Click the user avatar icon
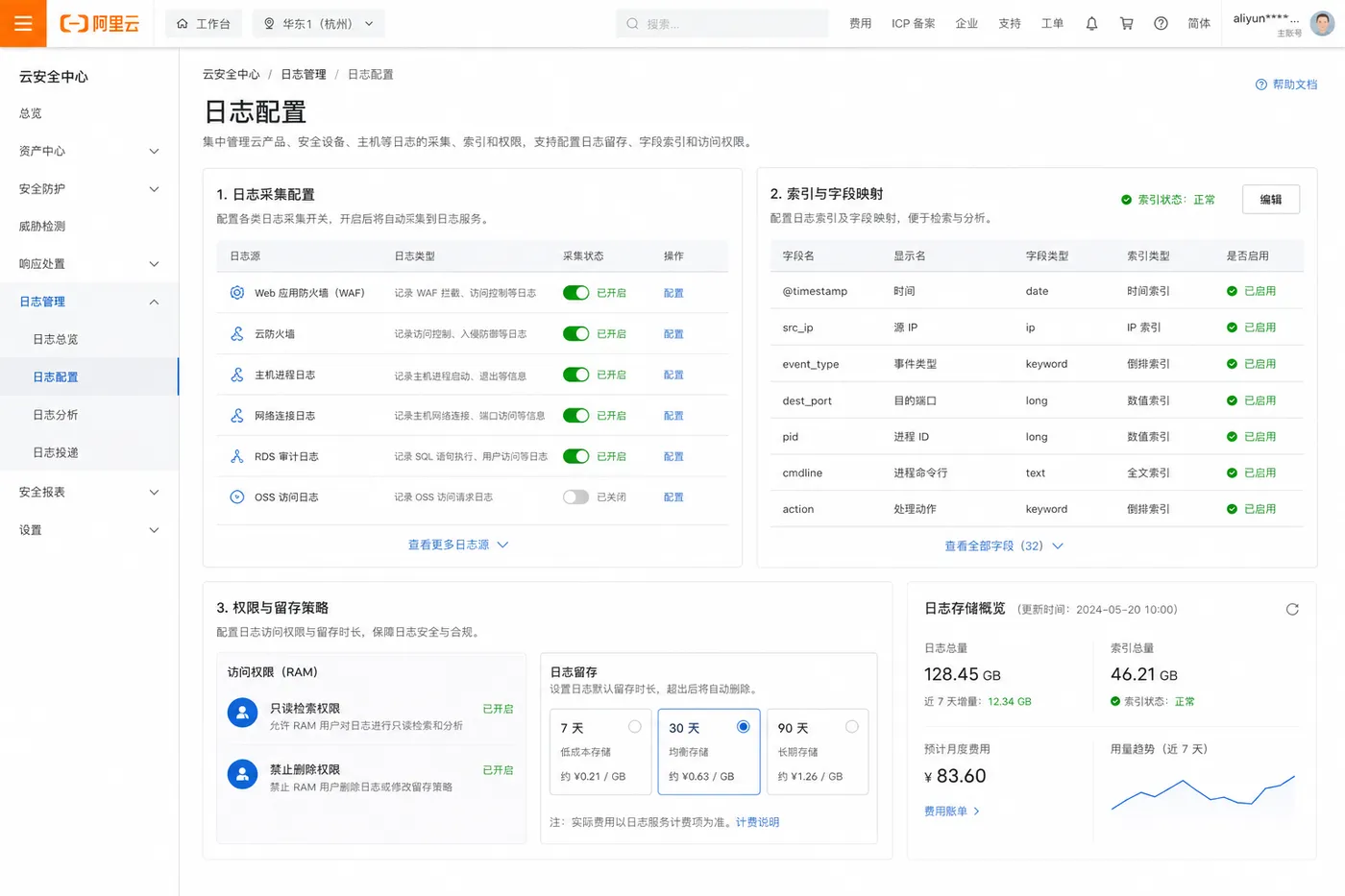The image size is (1345, 896). coord(1323,24)
